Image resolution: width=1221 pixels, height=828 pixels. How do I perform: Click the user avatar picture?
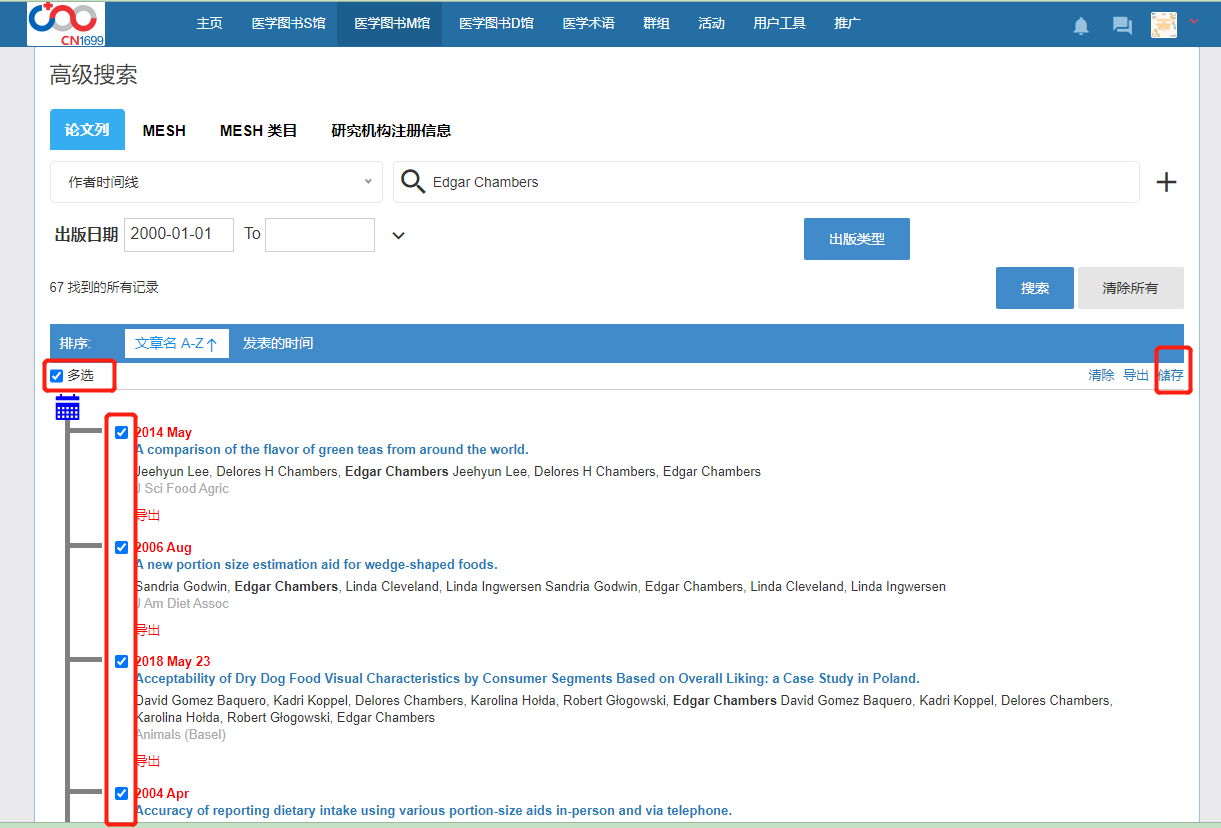click(1163, 25)
